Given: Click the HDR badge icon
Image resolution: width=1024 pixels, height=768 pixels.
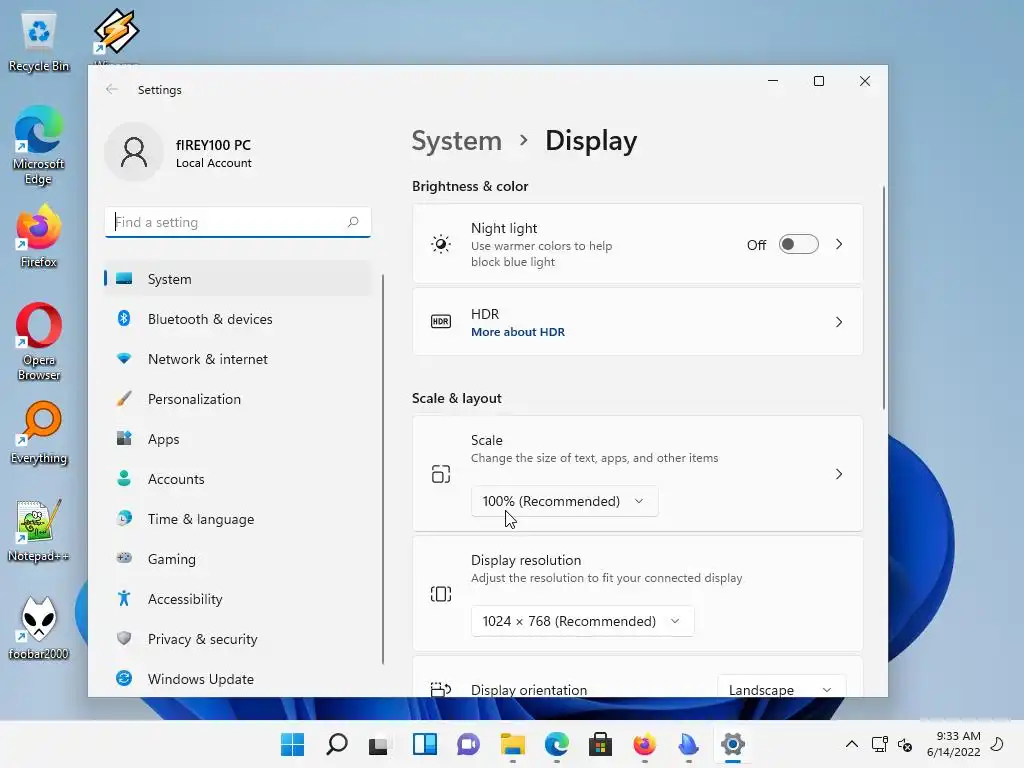Looking at the screenshot, I should point(441,322).
